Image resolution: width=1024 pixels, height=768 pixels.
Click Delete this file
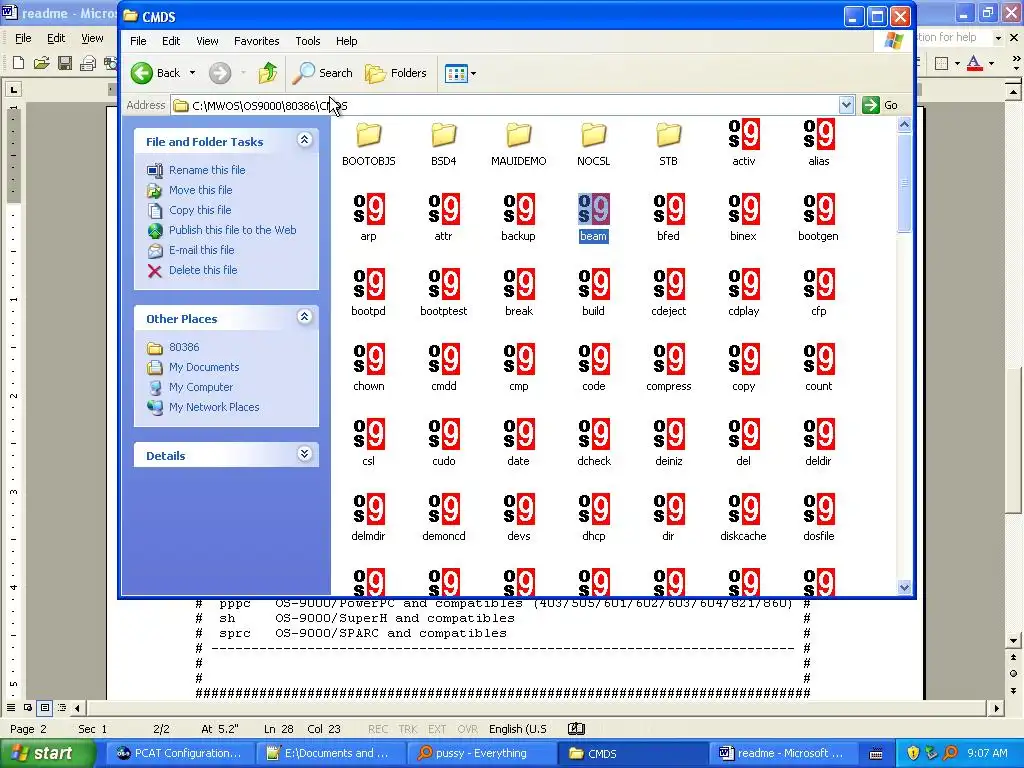click(x=203, y=270)
